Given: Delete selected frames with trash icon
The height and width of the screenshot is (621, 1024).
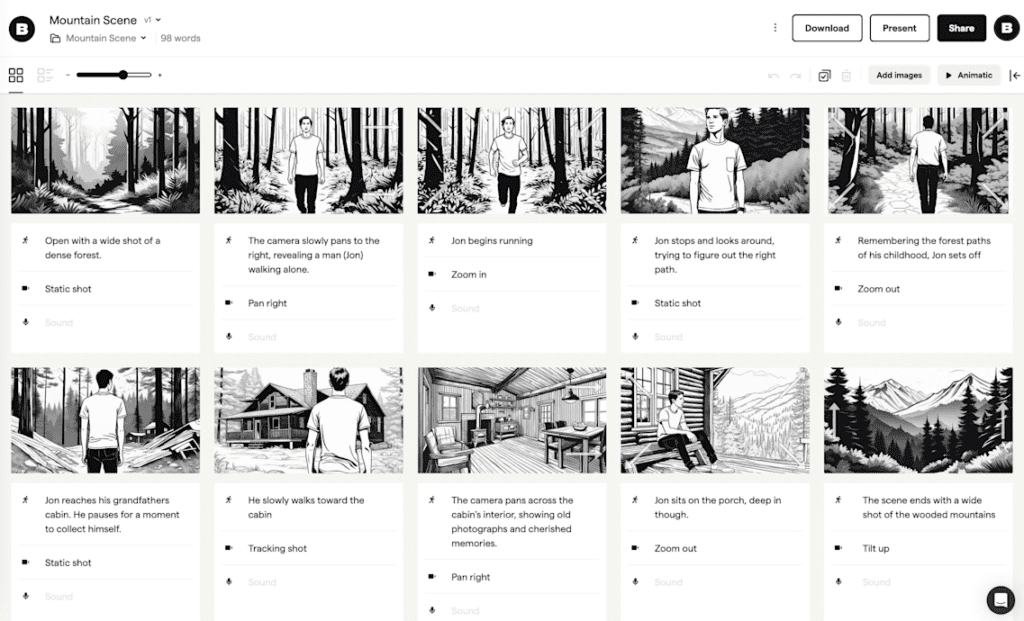Looking at the screenshot, I should (x=846, y=76).
